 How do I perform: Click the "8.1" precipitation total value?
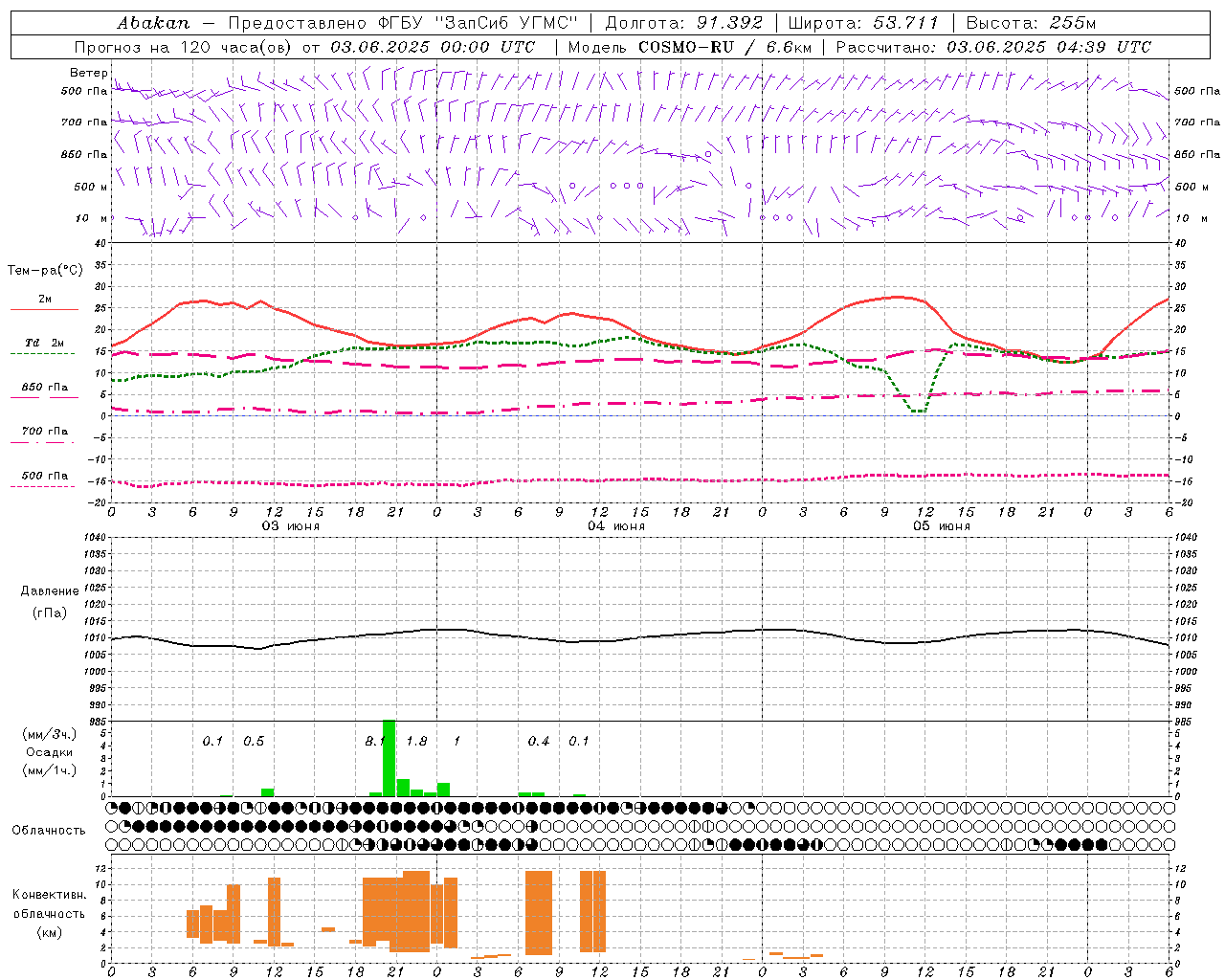point(375,741)
